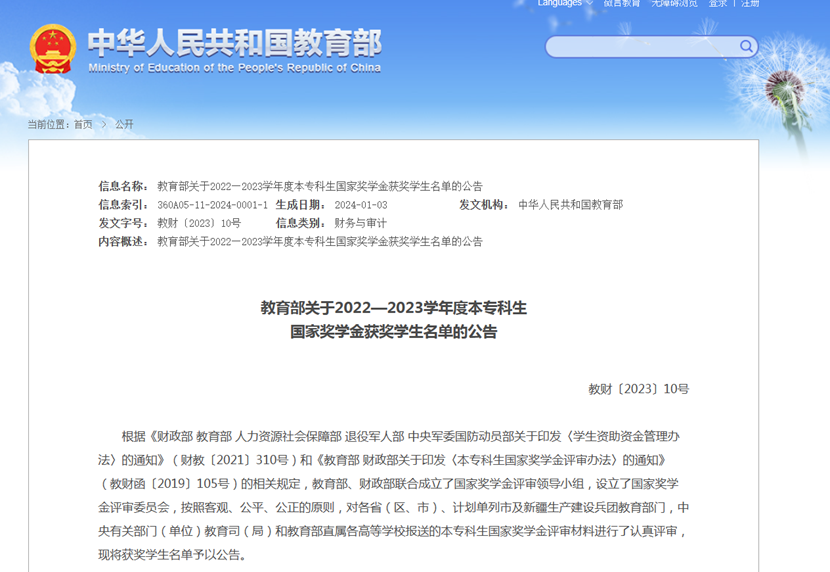Open 公开 in the breadcrumb
Viewport: 830px width, 572px height.
[x=124, y=124]
